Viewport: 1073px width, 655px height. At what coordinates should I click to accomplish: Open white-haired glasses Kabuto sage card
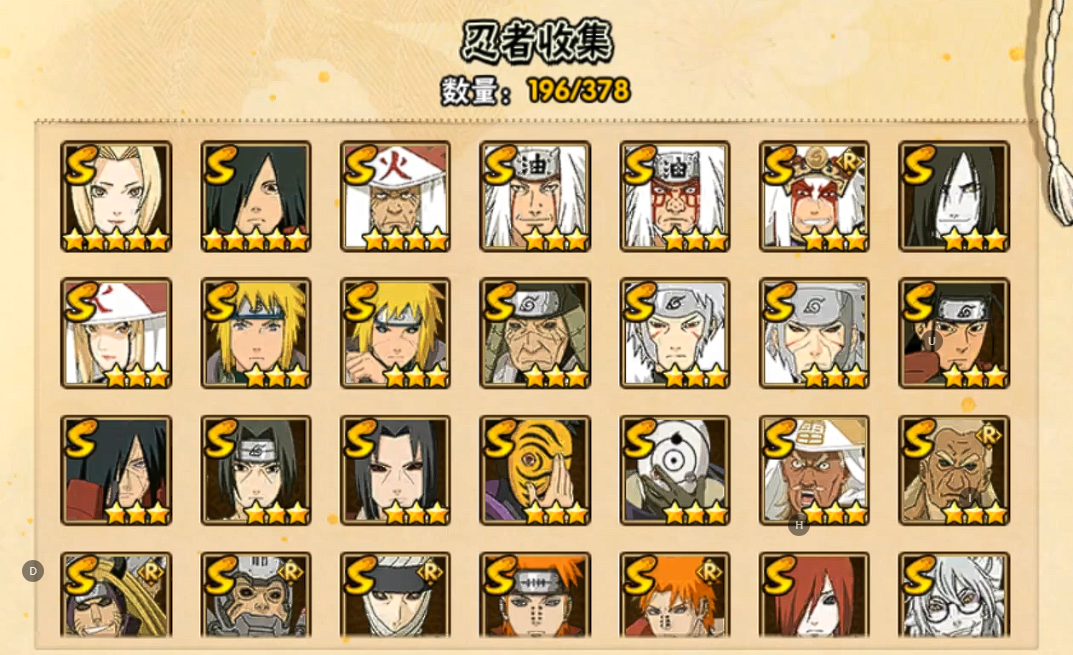coord(953,595)
